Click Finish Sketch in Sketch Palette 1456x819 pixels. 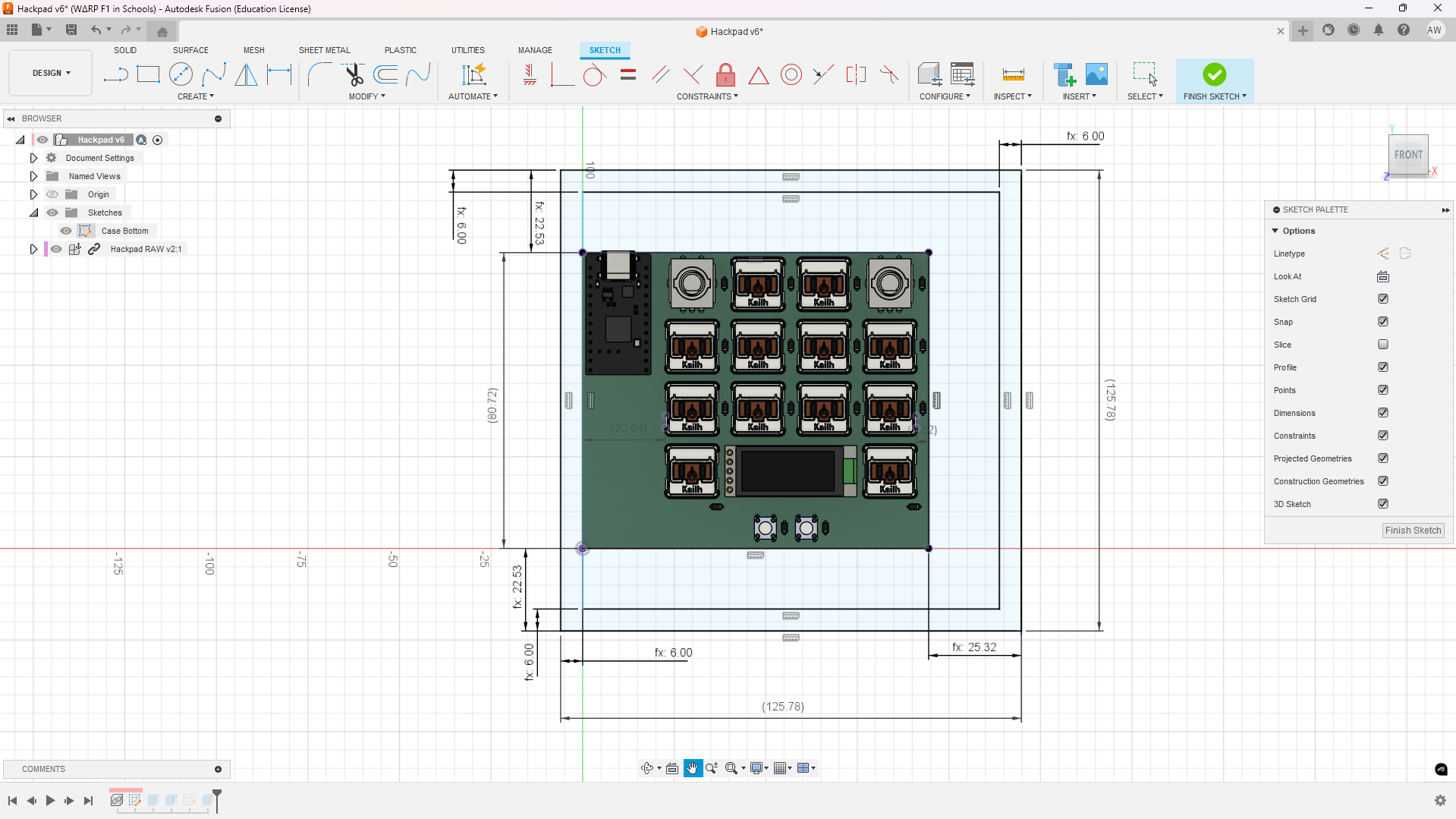pyautogui.click(x=1412, y=531)
